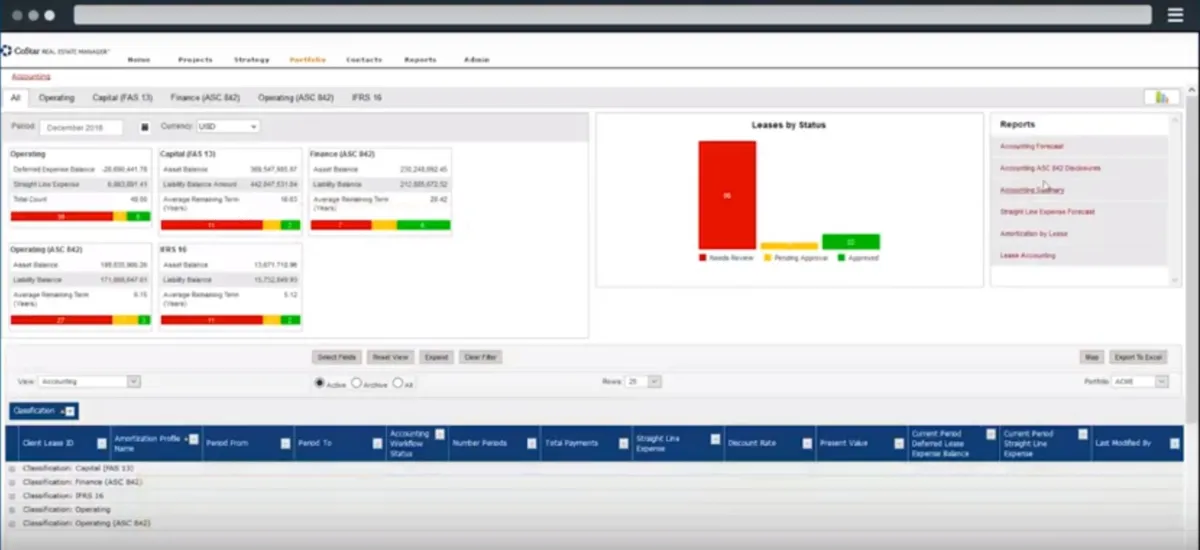Select the Active radio button
This screenshot has width=1200, height=550.
tap(320, 382)
